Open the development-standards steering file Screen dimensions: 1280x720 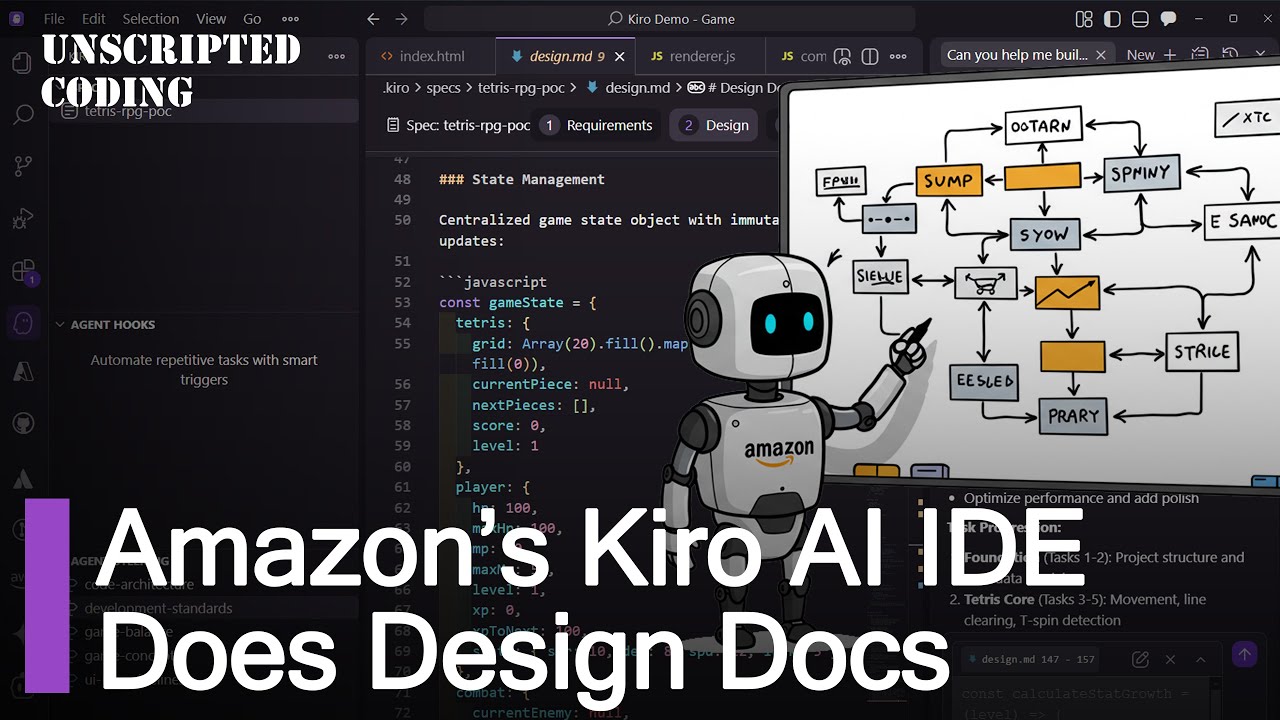[158, 608]
